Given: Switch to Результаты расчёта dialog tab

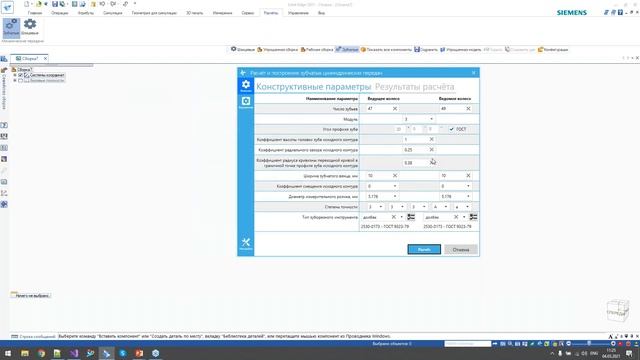Looking at the screenshot, I should 414,87.
